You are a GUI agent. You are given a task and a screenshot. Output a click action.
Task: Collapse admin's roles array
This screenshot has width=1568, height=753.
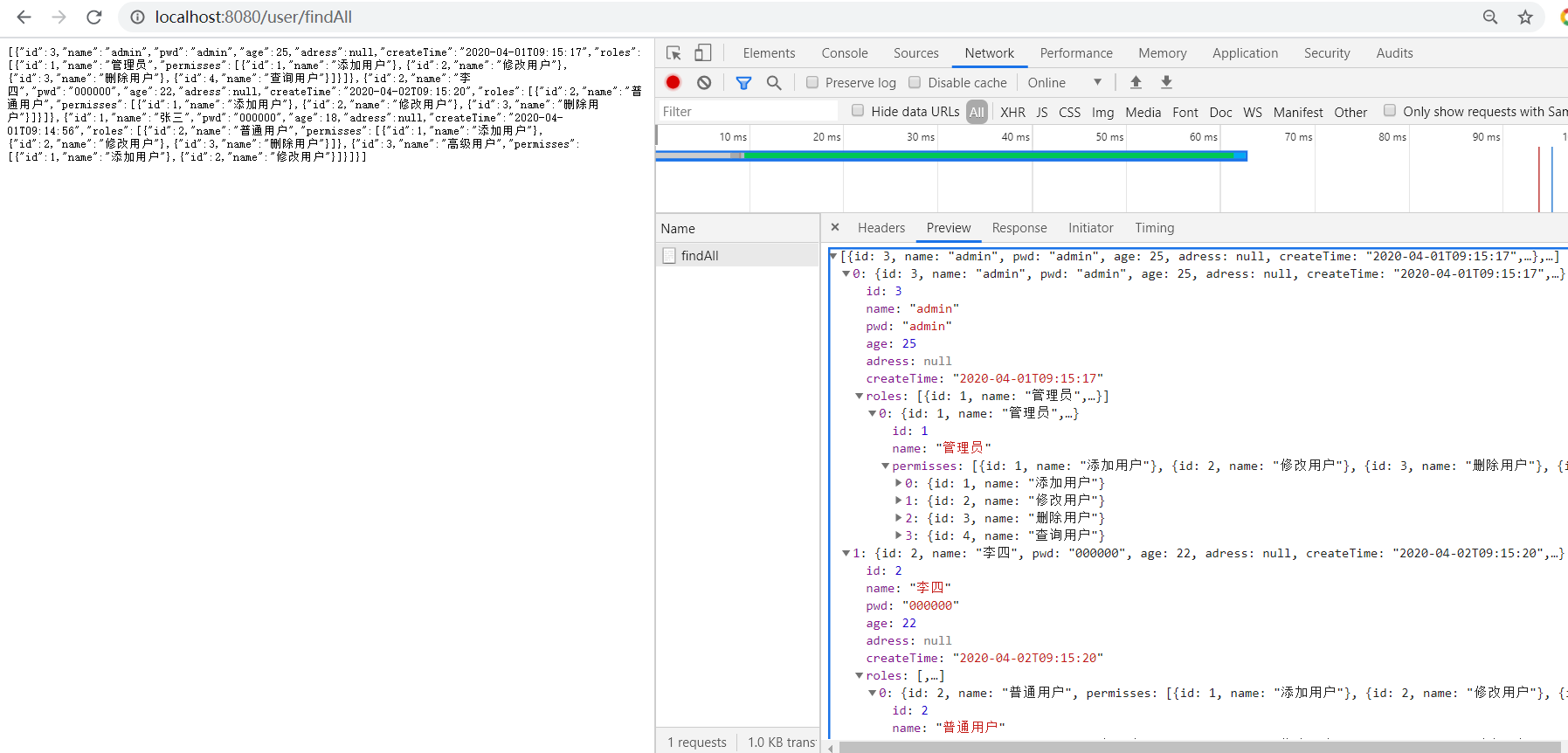pyautogui.click(x=860, y=396)
